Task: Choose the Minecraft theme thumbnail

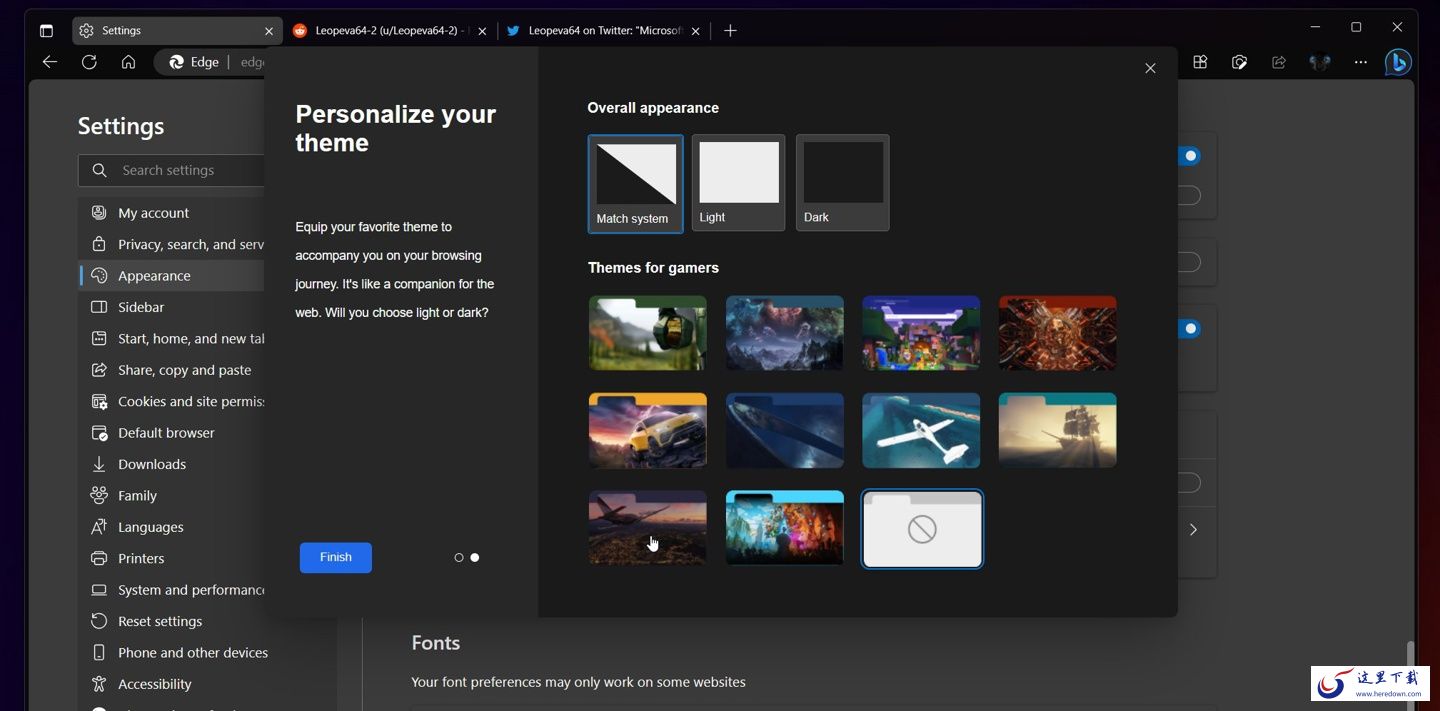Action: tap(921, 333)
